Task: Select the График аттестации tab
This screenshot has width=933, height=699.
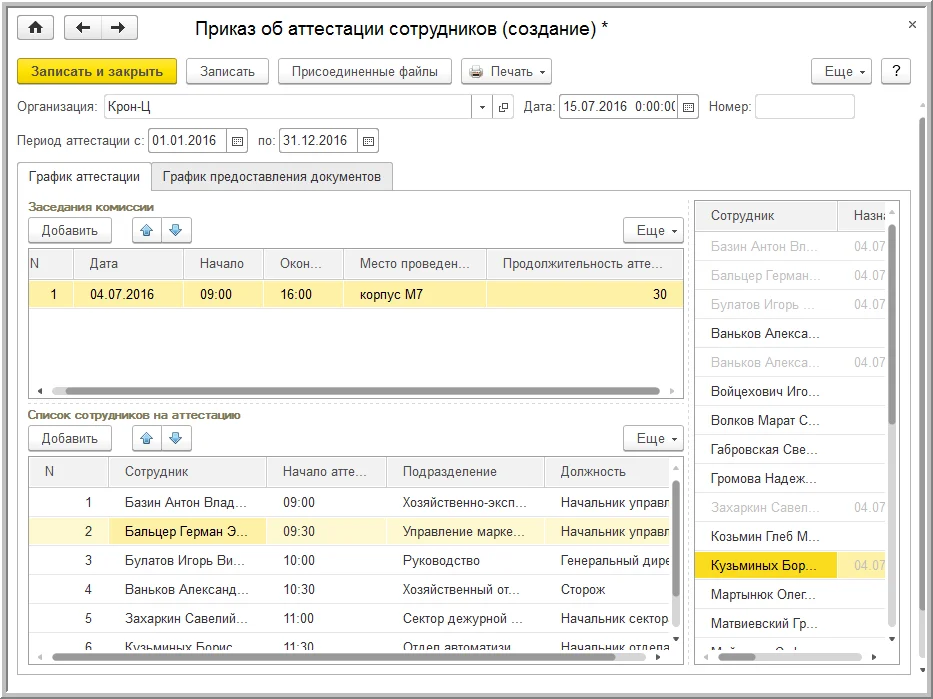Action: pos(84,177)
